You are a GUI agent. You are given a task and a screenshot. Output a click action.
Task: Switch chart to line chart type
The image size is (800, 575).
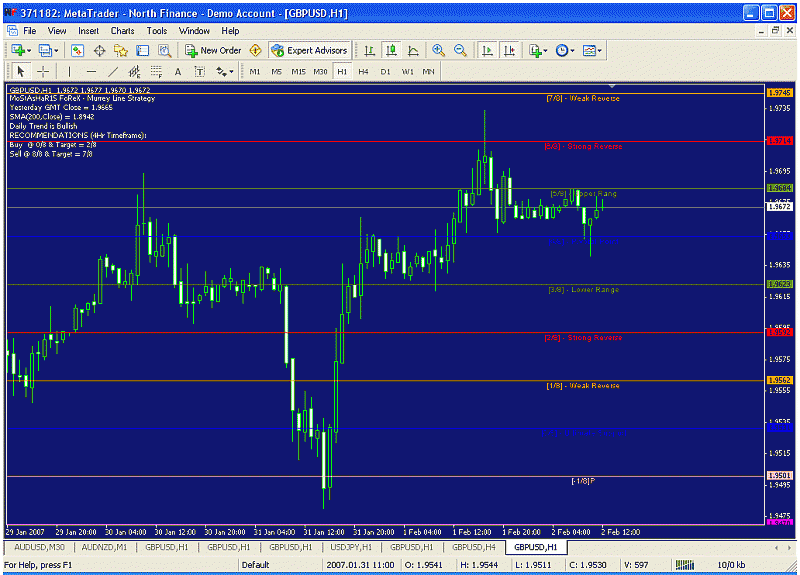[411, 50]
